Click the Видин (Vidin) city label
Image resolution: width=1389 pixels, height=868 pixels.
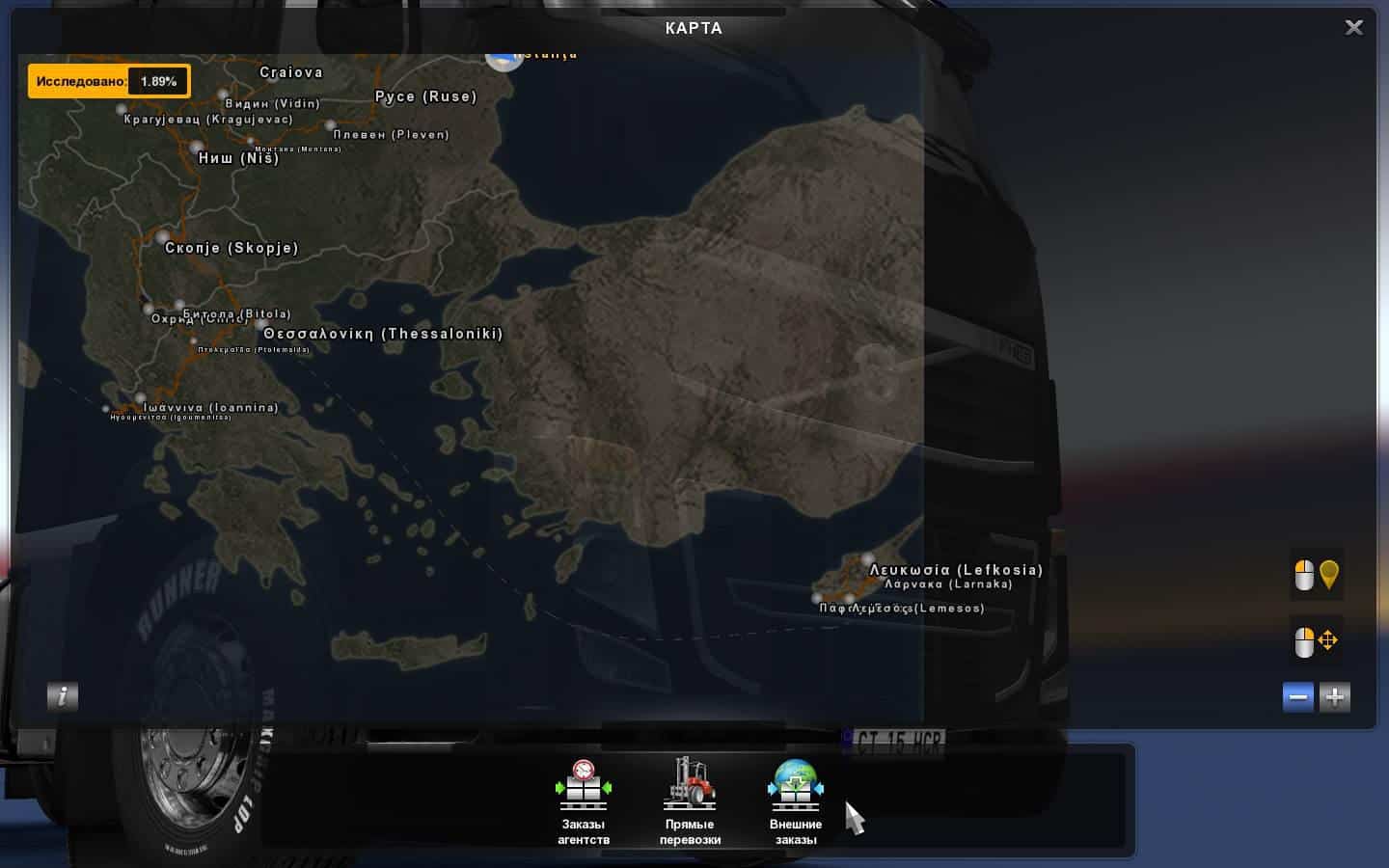[272, 103]
